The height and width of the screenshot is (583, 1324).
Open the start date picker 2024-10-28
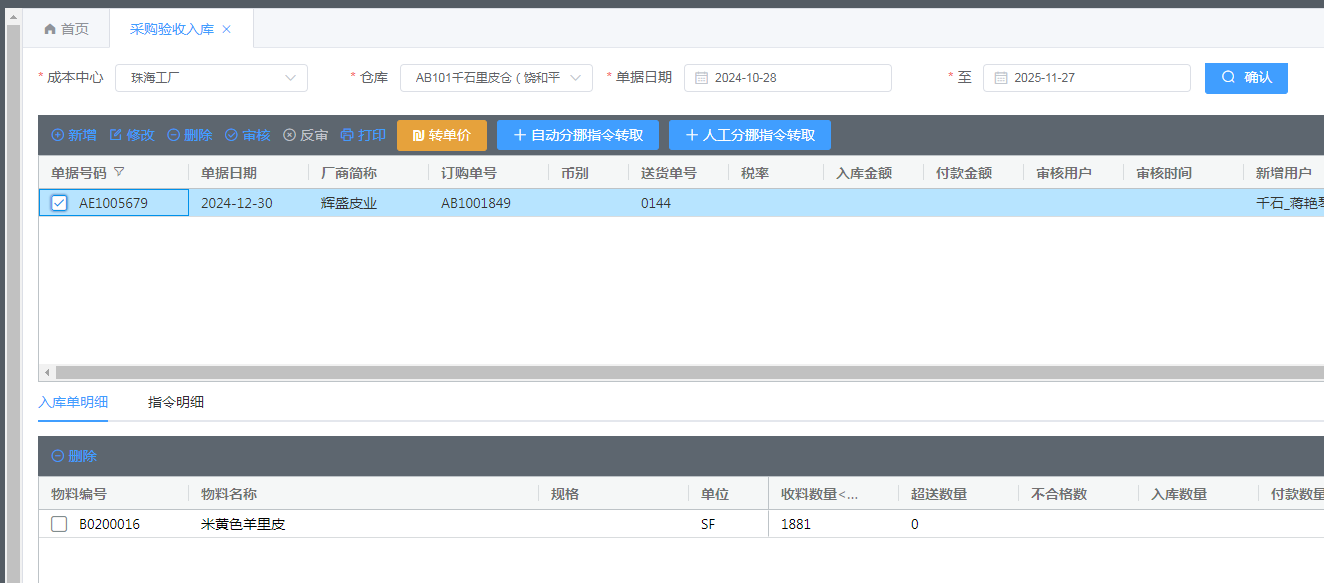point(787,78)
